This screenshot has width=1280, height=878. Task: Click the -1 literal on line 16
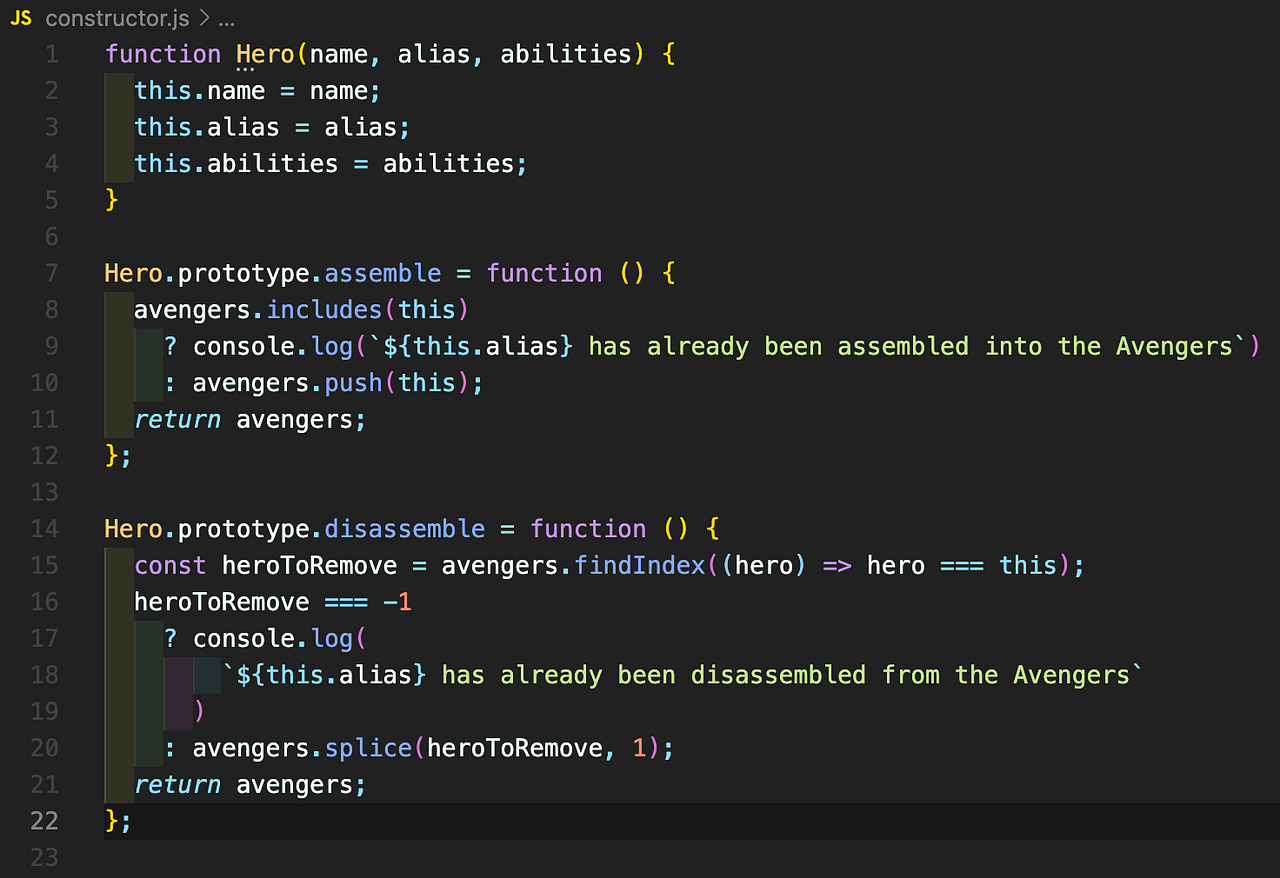tap(400, 601)
